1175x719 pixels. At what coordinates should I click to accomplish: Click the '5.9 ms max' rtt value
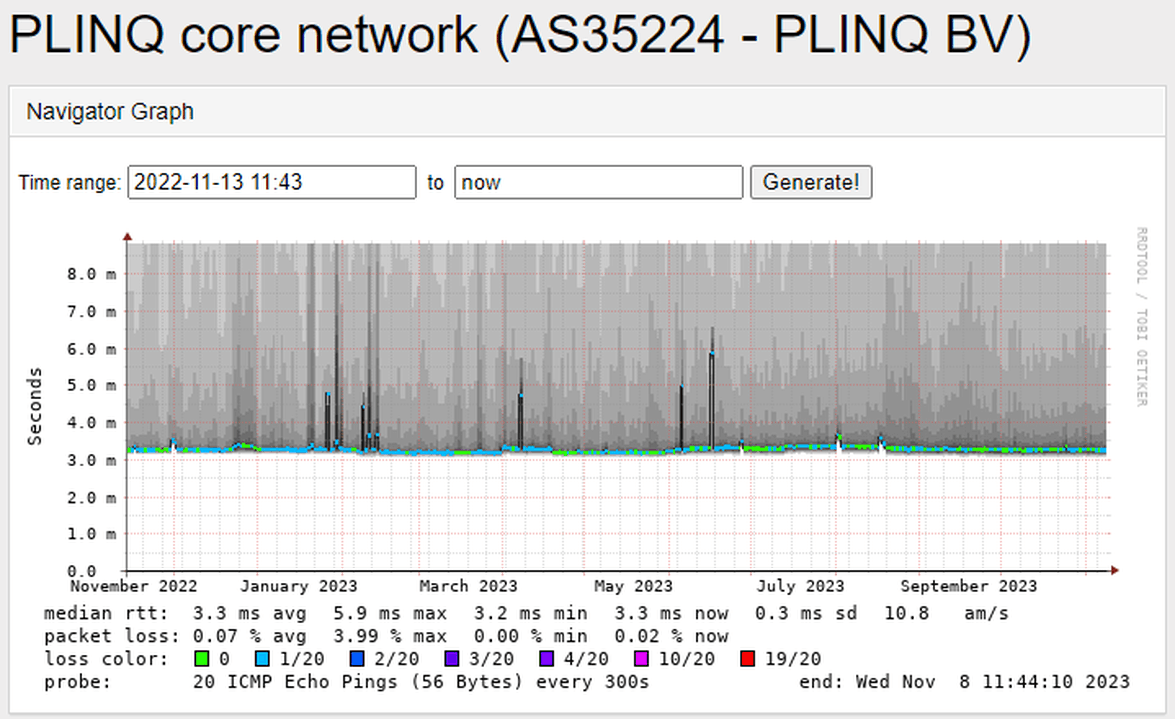click(390, 613)
